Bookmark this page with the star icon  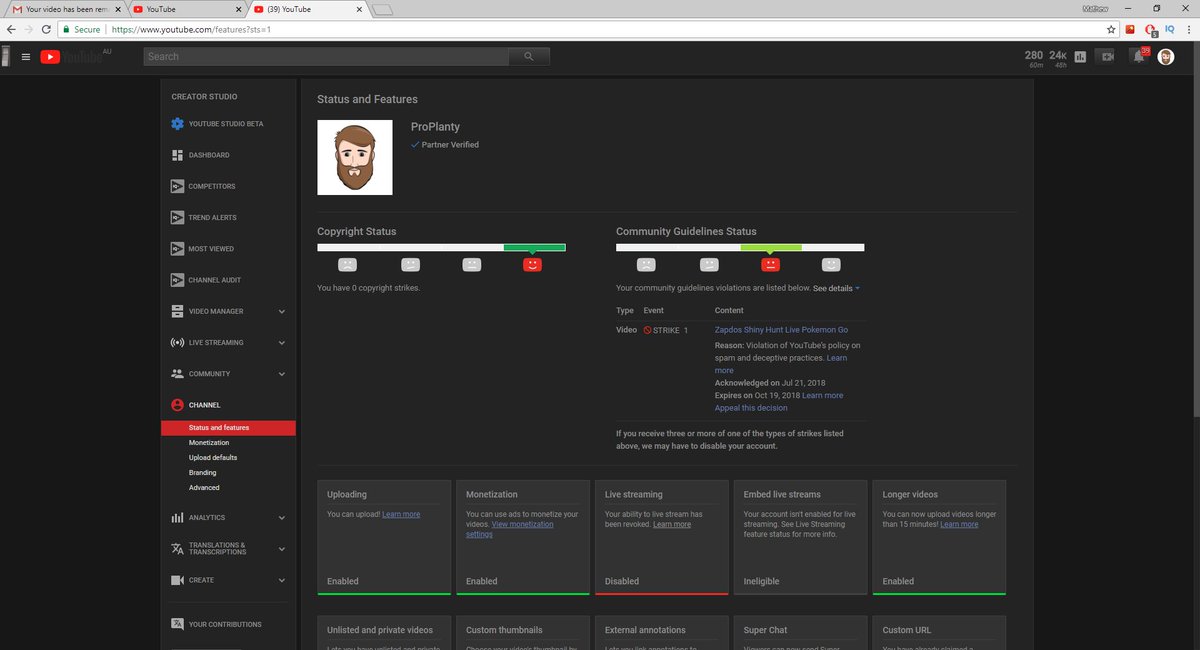[x=1110, y=30]
